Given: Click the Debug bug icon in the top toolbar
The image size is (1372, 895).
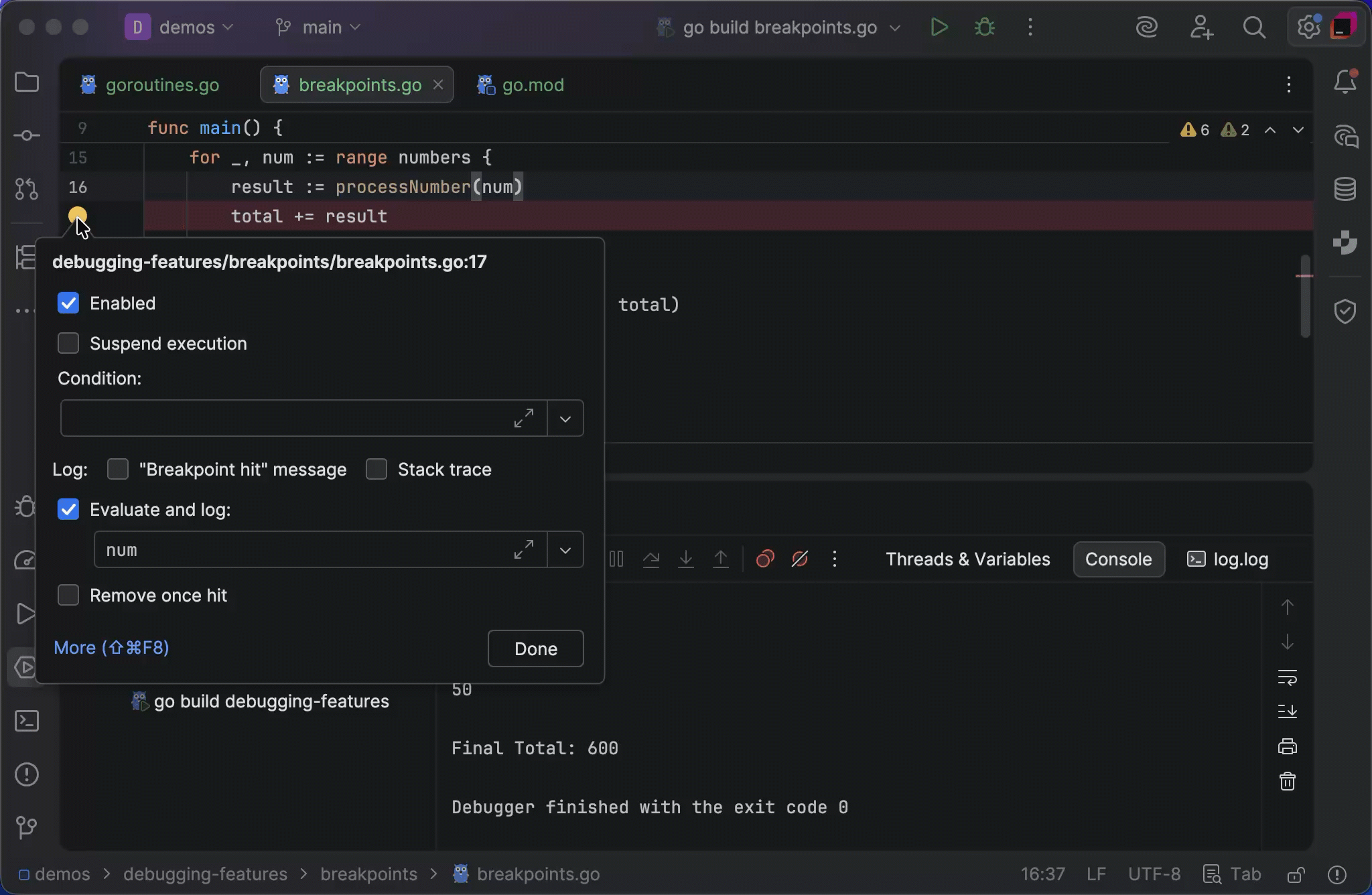Looking at the screenshot, I should click(x=984, y=27).
